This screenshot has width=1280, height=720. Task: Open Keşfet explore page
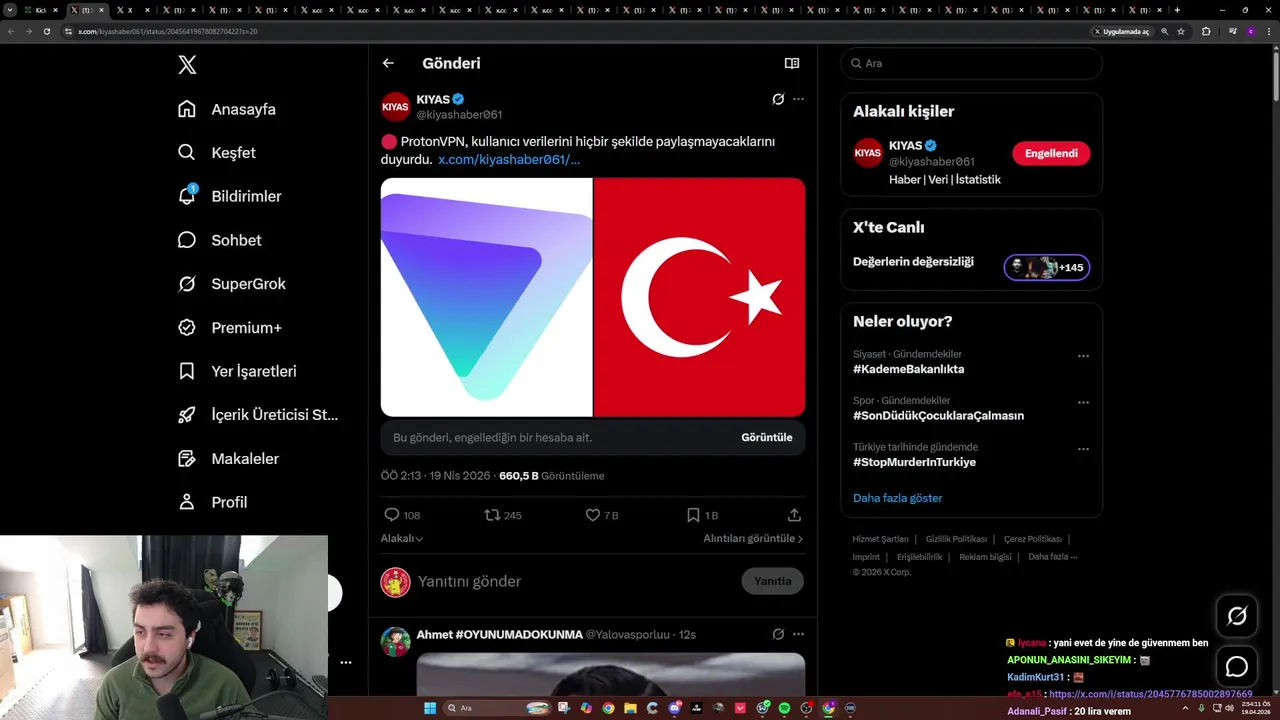[217, 153]
